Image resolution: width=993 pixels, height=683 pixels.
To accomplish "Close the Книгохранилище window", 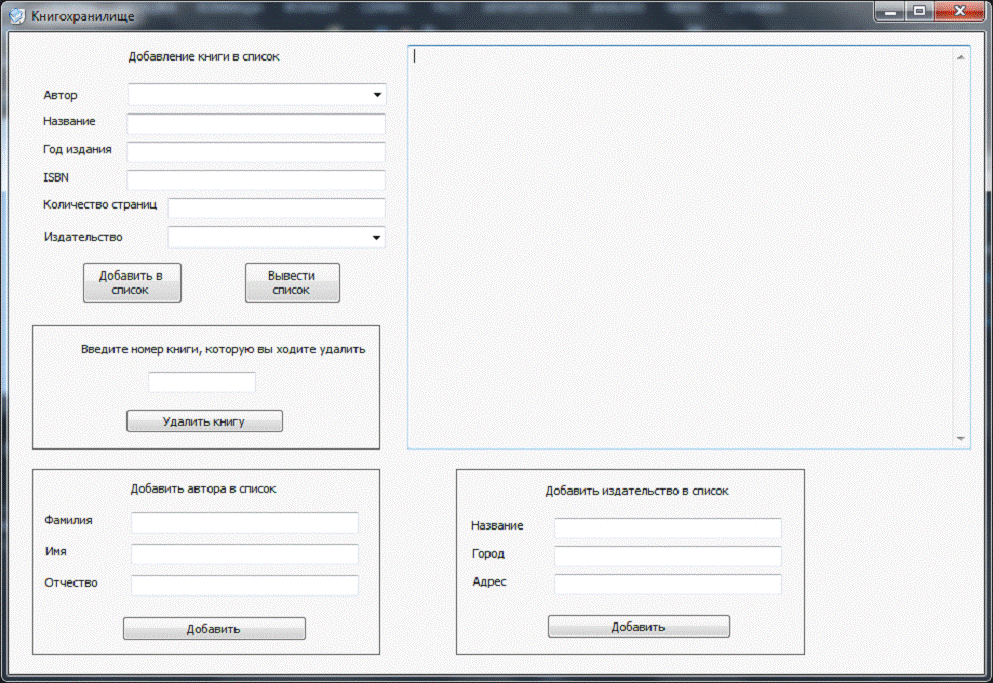I will (959, 11).
